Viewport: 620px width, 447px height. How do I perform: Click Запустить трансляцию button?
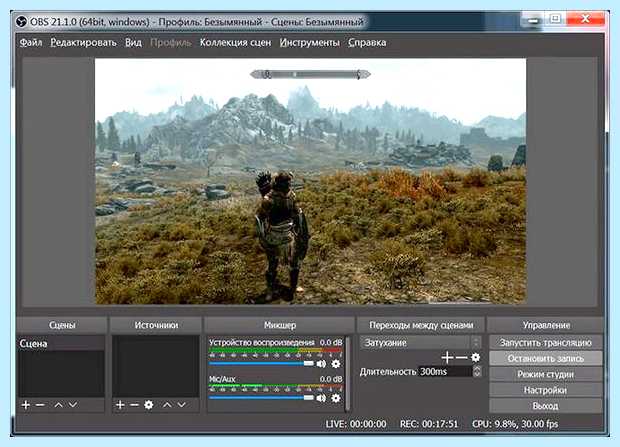546,343
